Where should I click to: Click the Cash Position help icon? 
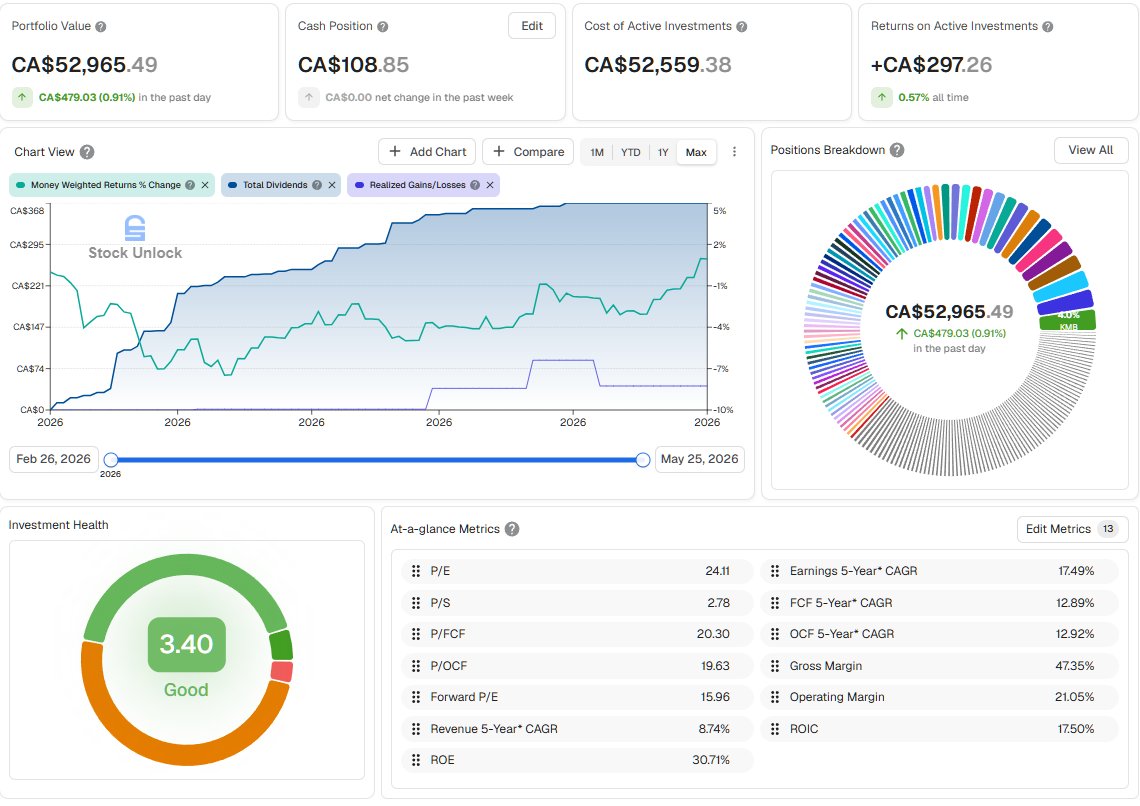point(382,27)
